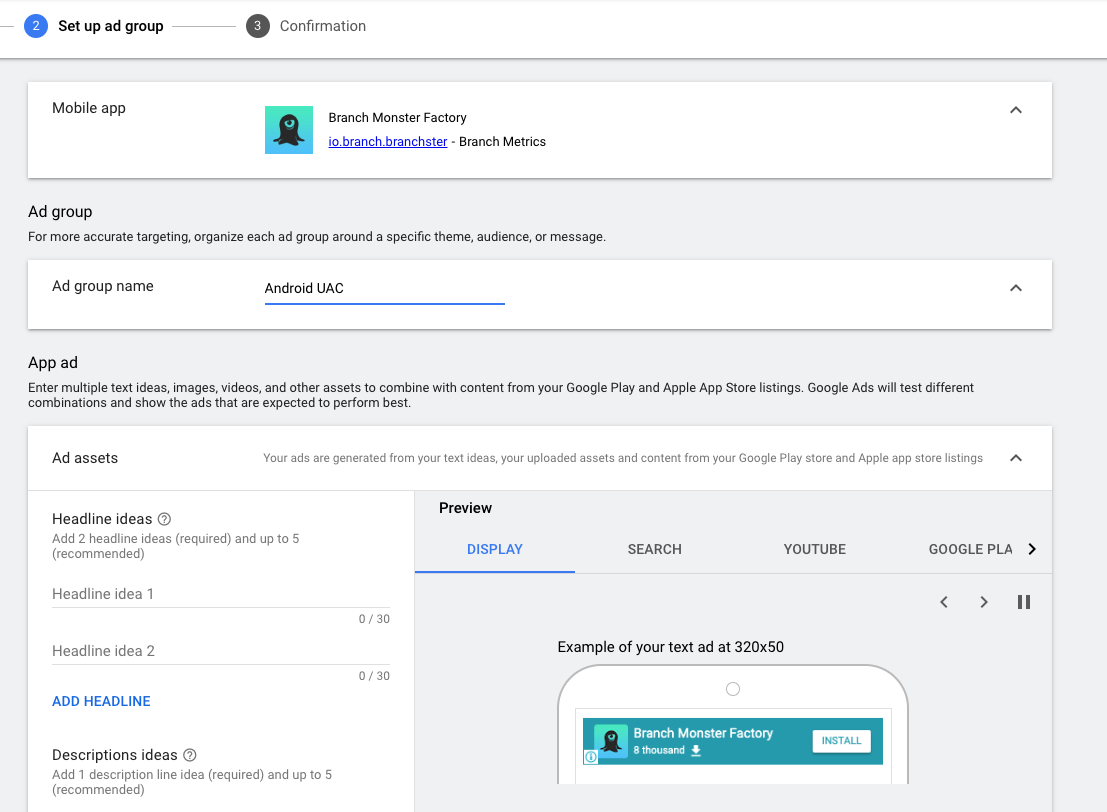Click the Branch Metrics publisher text
This screenshot has height=812, width=1107.
tap(502, 141)
